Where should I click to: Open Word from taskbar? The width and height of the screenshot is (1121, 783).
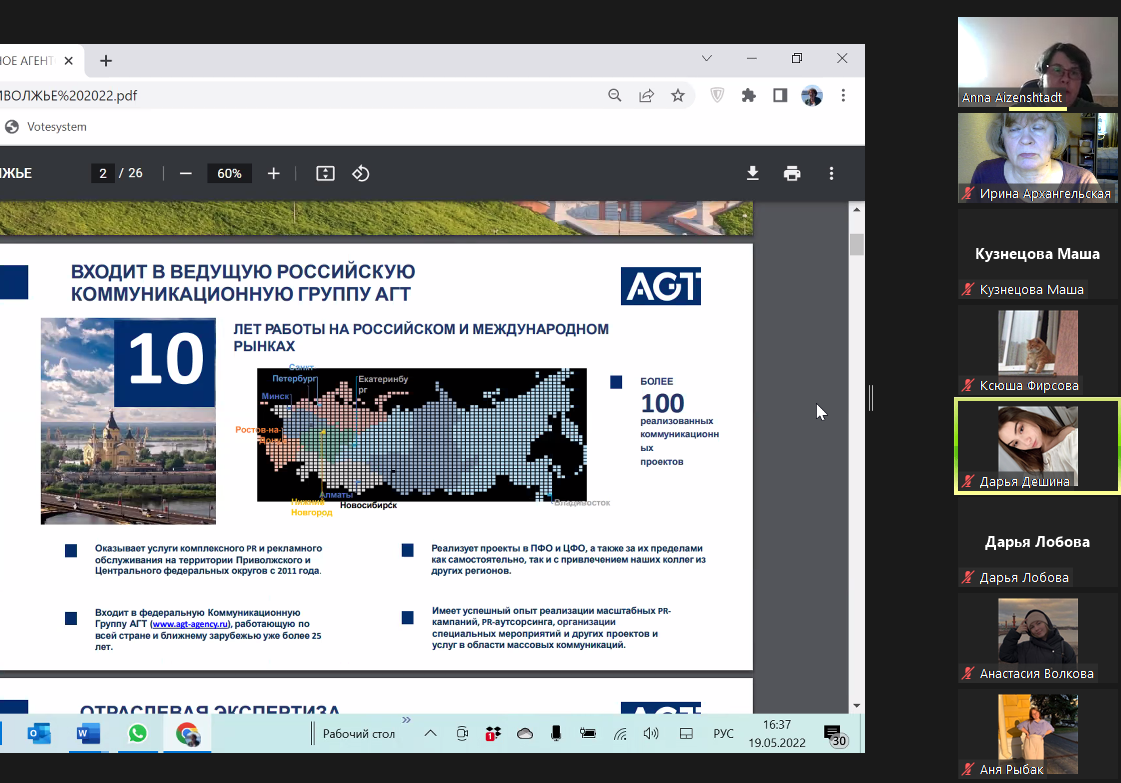(88, 734)
